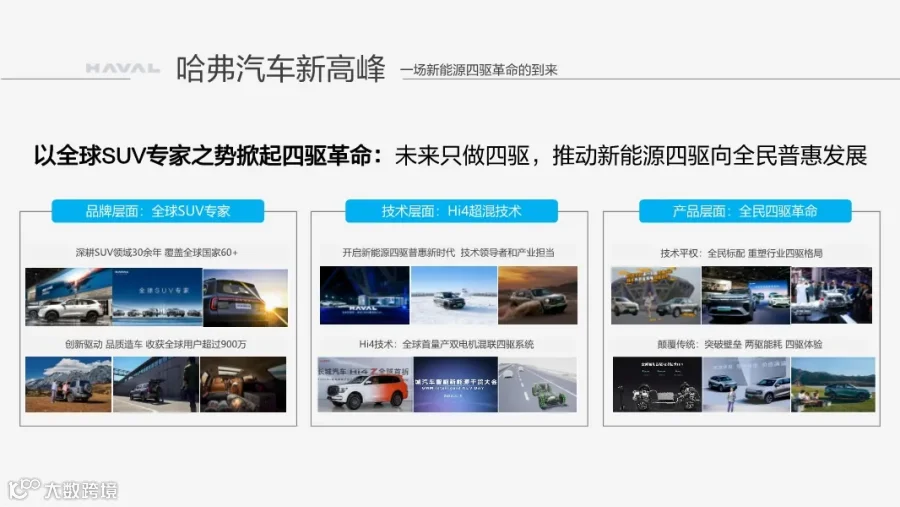Open the SUV with snowy mountains photo
Viewport: 900px width, 507px height.
click(x=68, y=384)
